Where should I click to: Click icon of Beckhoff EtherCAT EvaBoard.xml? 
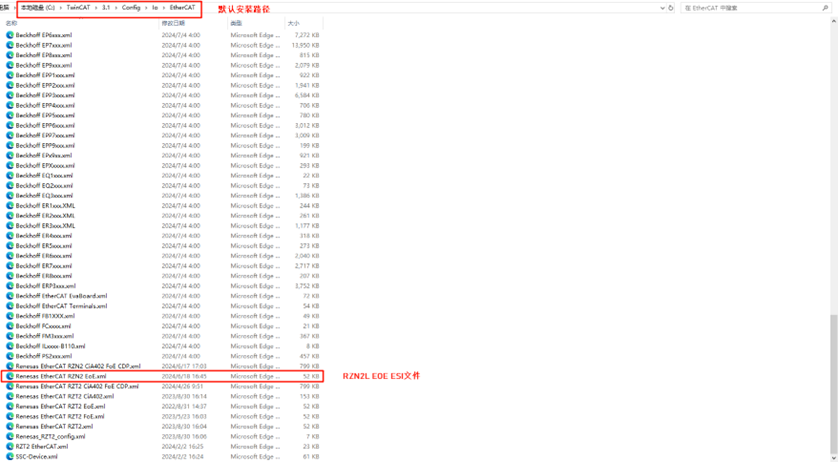pos(10,296)
